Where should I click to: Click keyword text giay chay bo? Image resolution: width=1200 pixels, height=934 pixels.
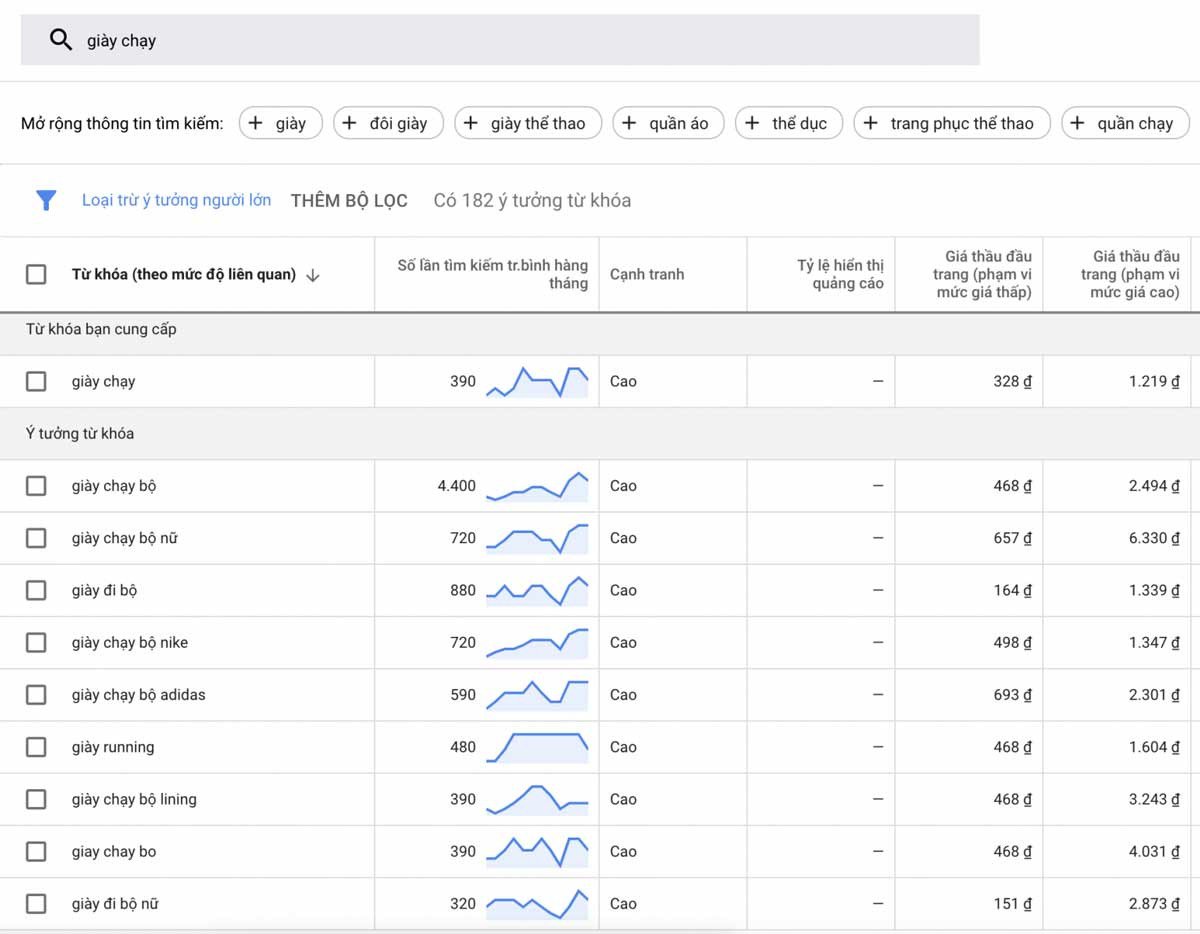[x=114, y=851]
